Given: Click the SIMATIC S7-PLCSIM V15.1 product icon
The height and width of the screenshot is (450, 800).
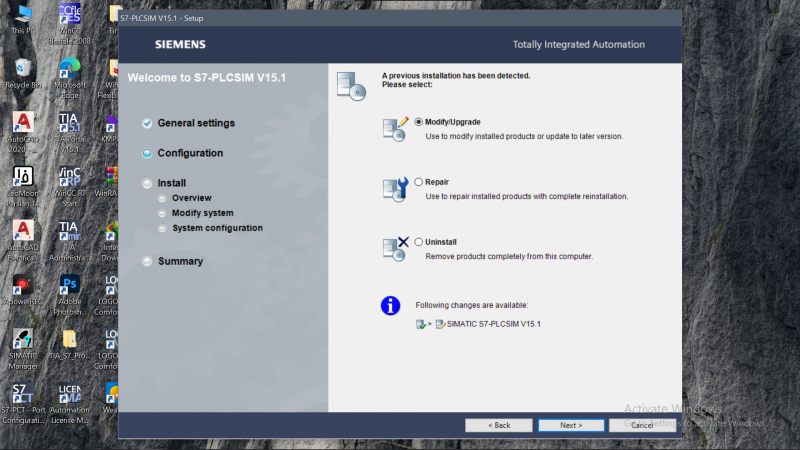Looking at the screenshot, I should click(x=440, y=324).
